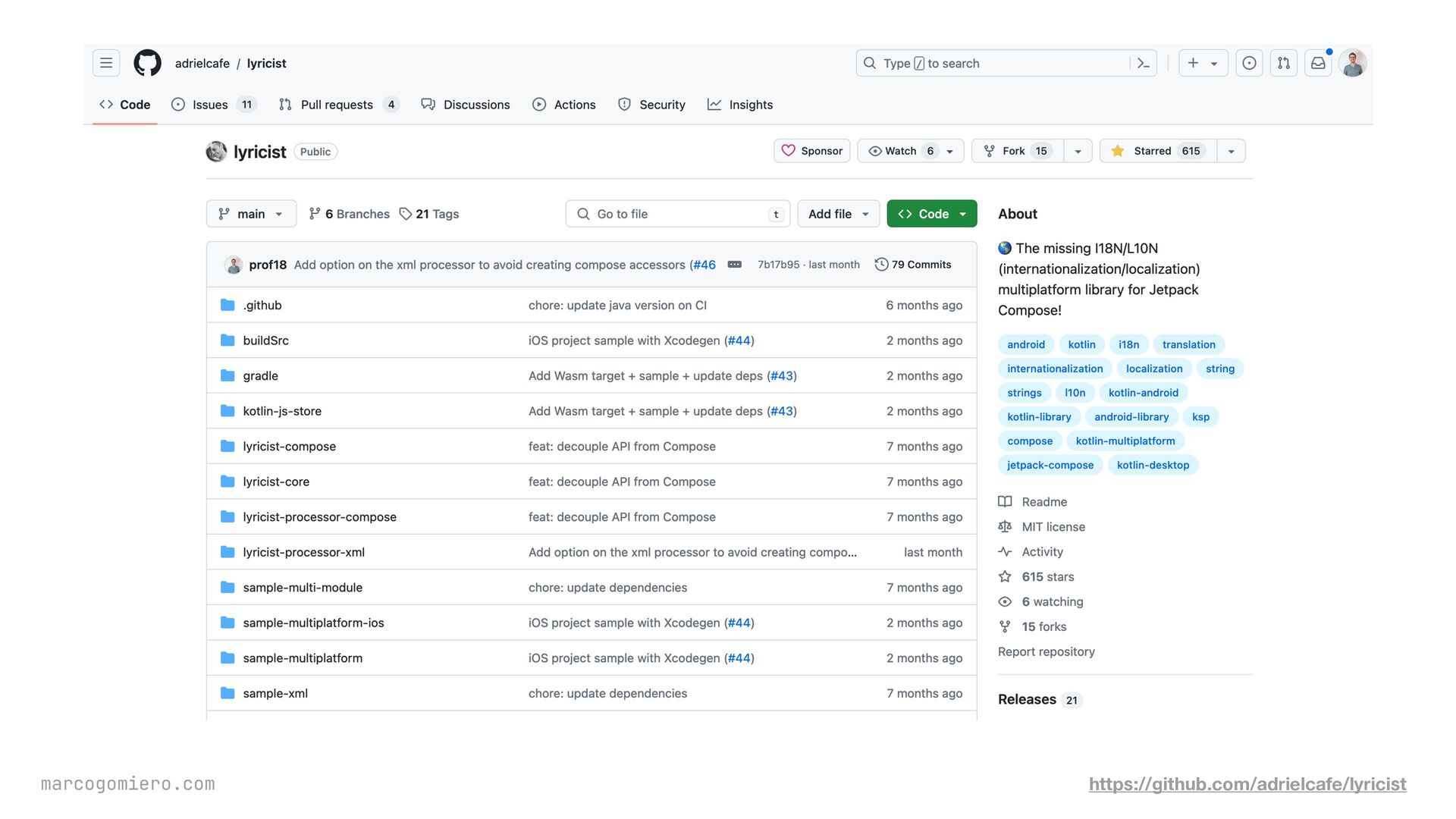Select the i18n topic tag
This screenshot has height=819, width=1456.
(1128, 344)
